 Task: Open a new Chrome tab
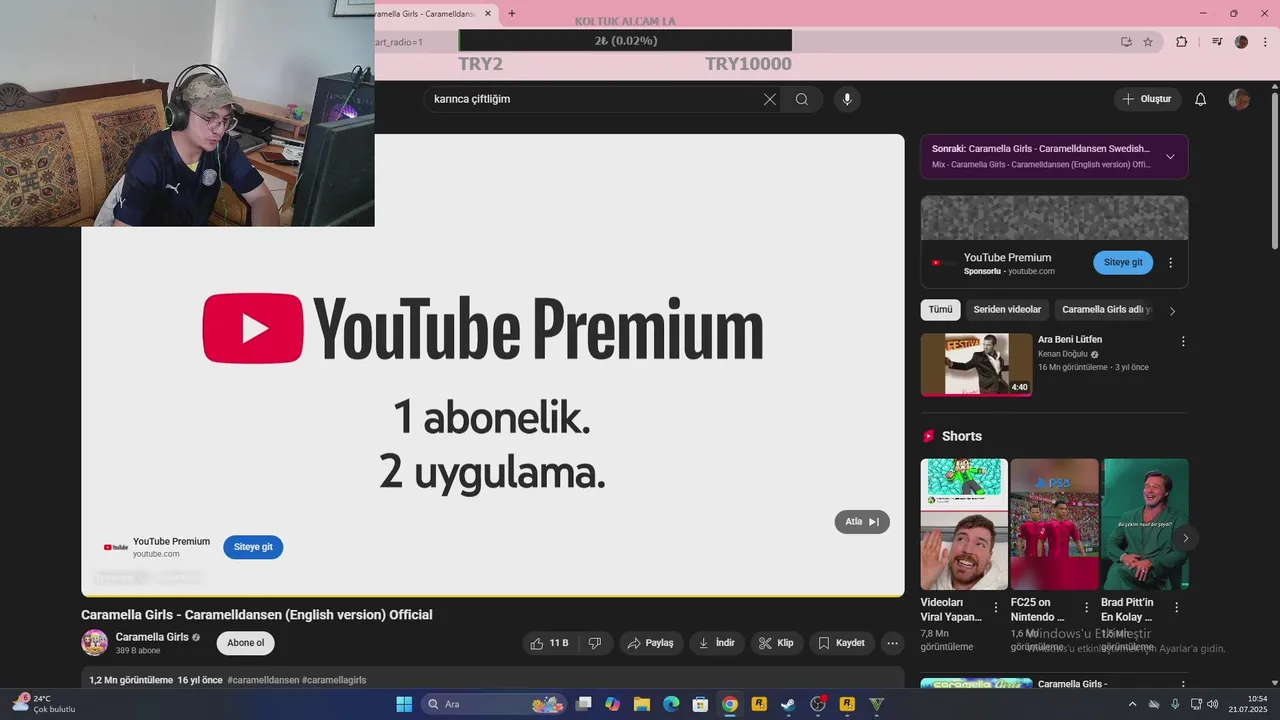point(512,13)
